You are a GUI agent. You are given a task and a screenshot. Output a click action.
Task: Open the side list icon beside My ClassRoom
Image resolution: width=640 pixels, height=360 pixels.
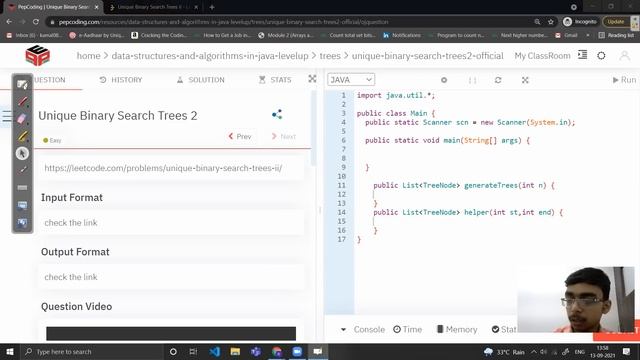click(582, 55)
